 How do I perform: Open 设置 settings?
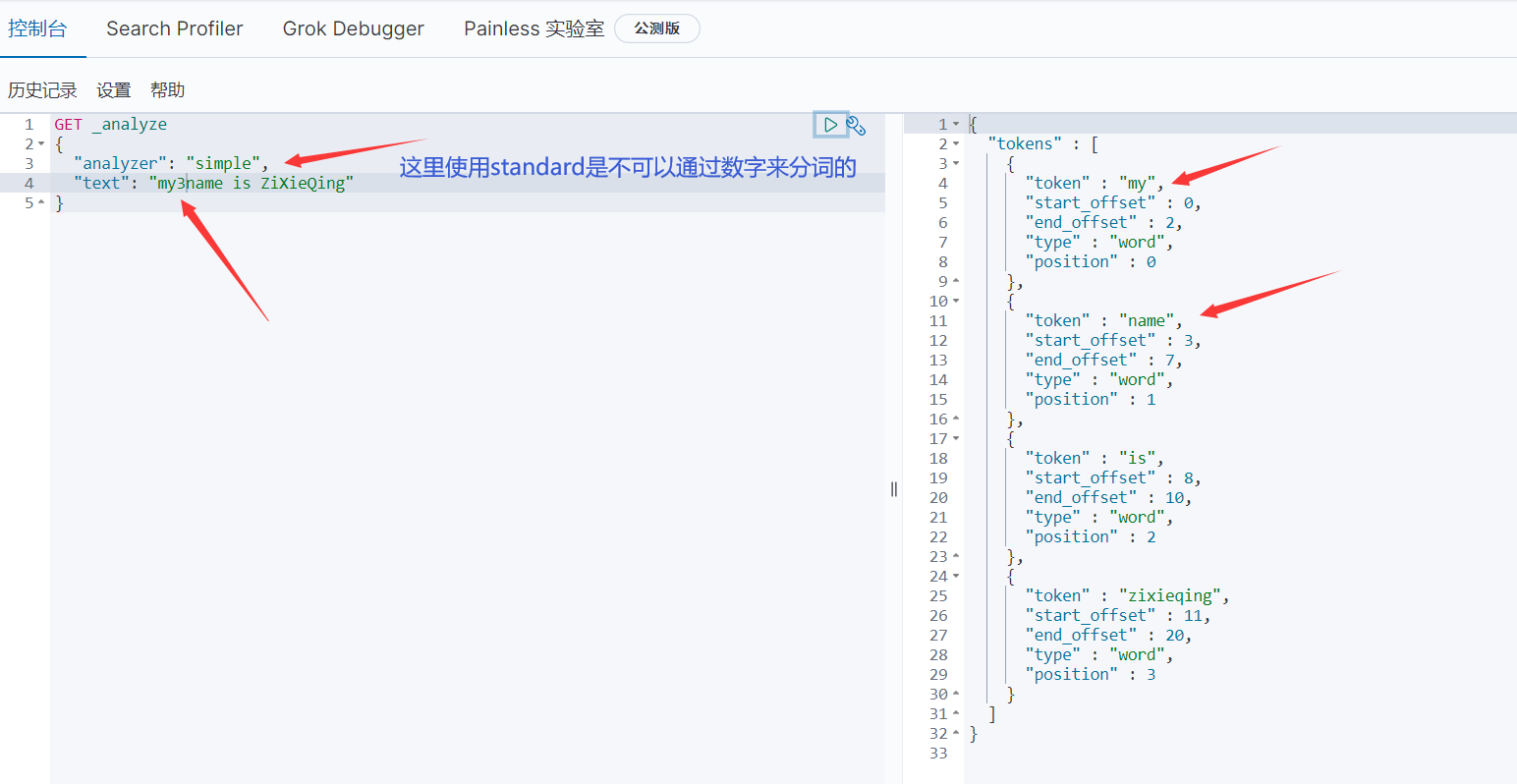coord(114,89)
